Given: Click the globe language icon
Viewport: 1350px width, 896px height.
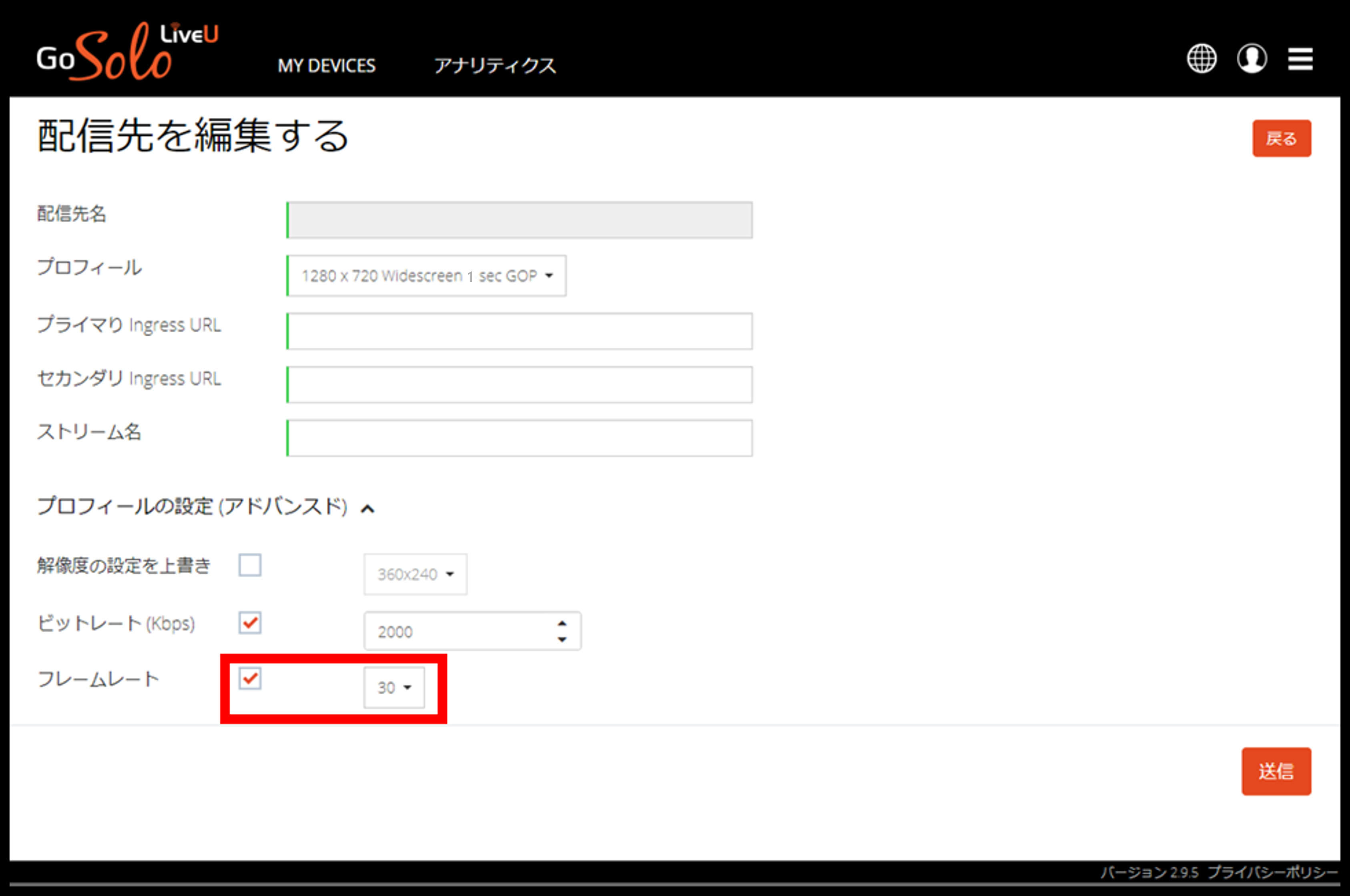Looking at the screenshot, I should (x=1201, y=58).
